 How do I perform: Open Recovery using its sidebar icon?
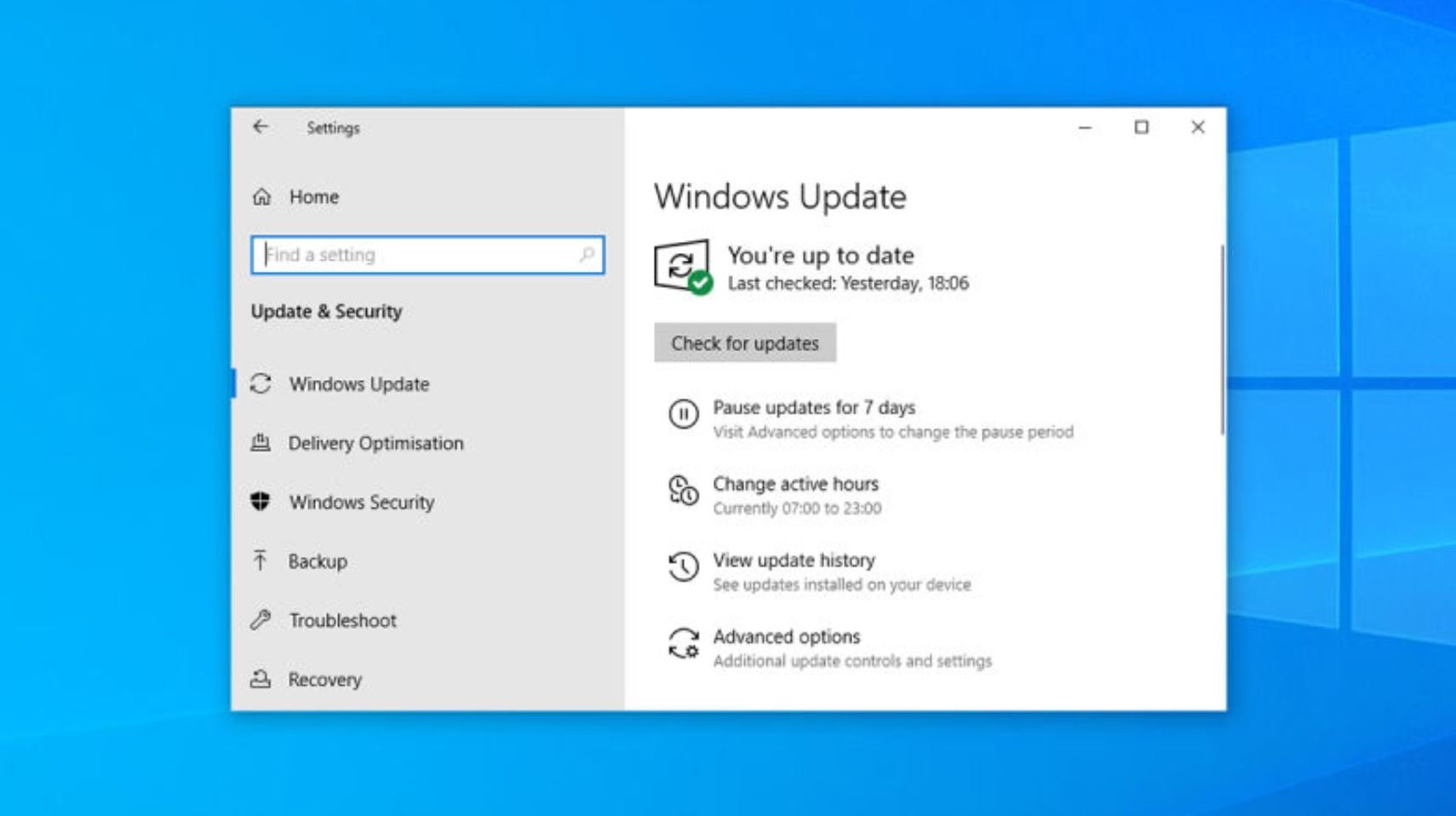[262, 679]
